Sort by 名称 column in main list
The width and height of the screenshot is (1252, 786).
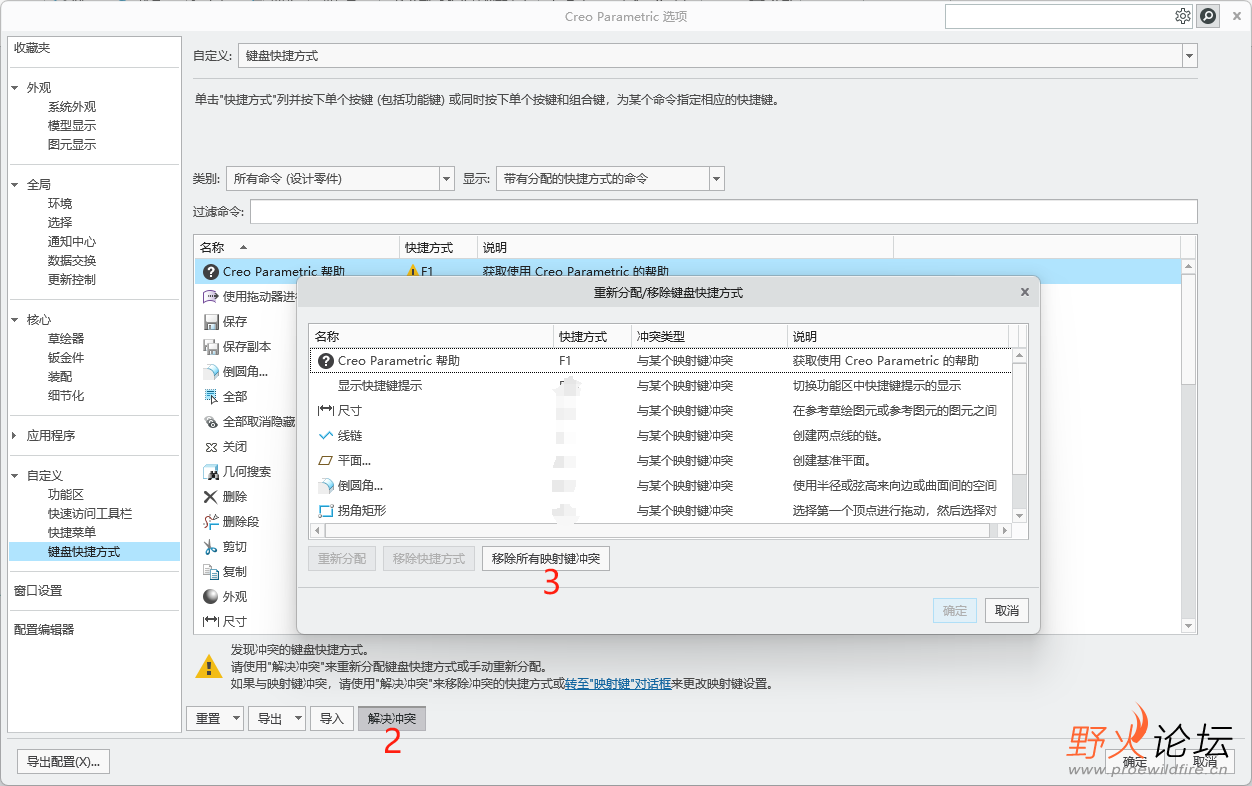coord(296,247)
